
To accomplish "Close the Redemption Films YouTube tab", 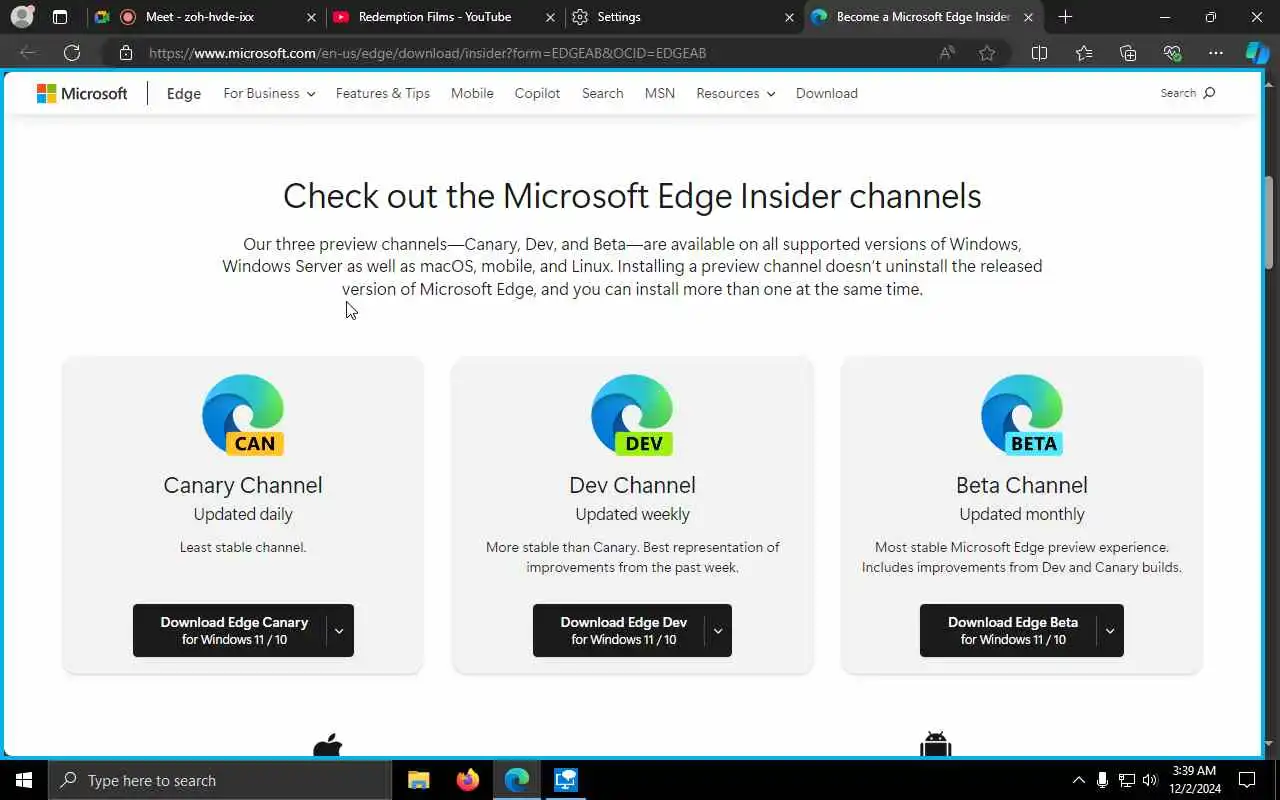I will click(550, 17).
